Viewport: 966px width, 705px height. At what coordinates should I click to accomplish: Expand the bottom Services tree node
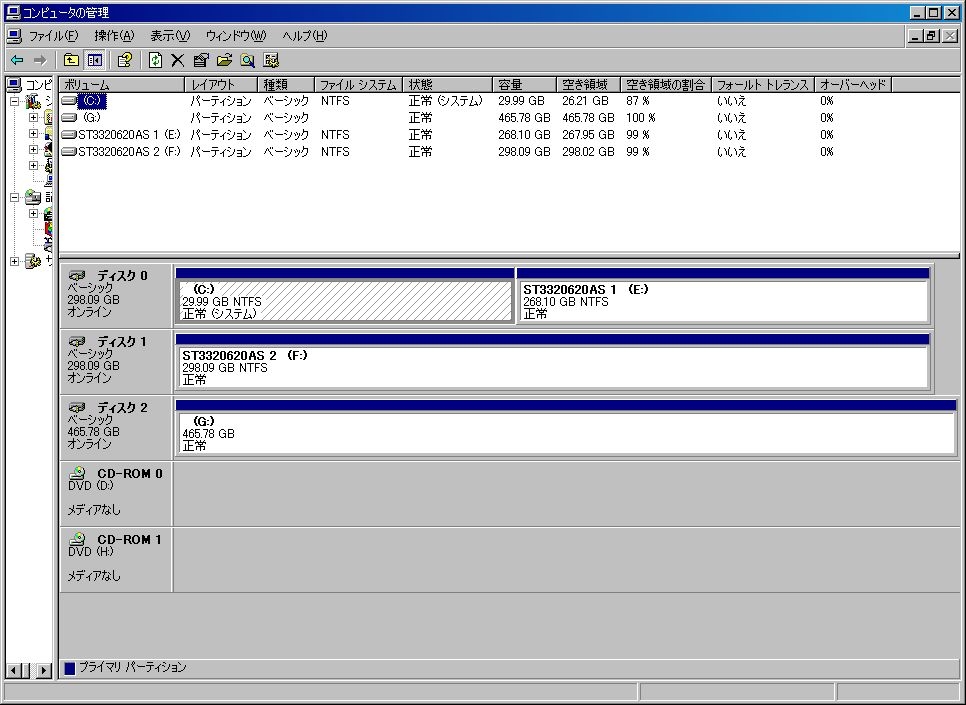pos(15,261)
